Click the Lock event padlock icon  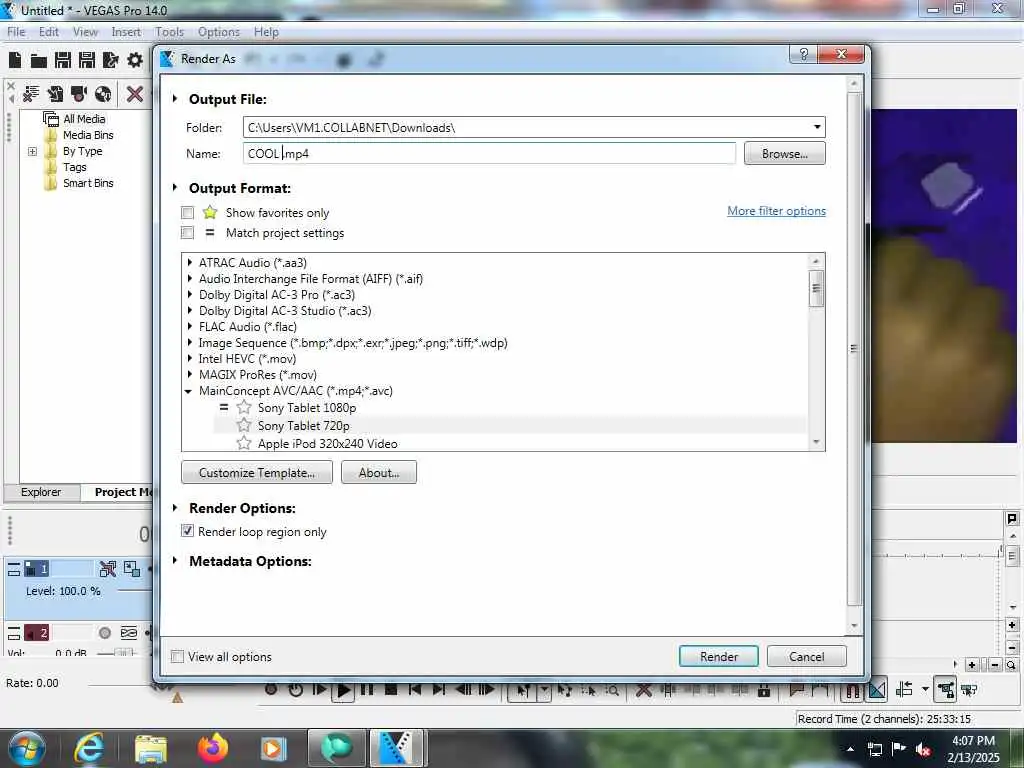763,690
